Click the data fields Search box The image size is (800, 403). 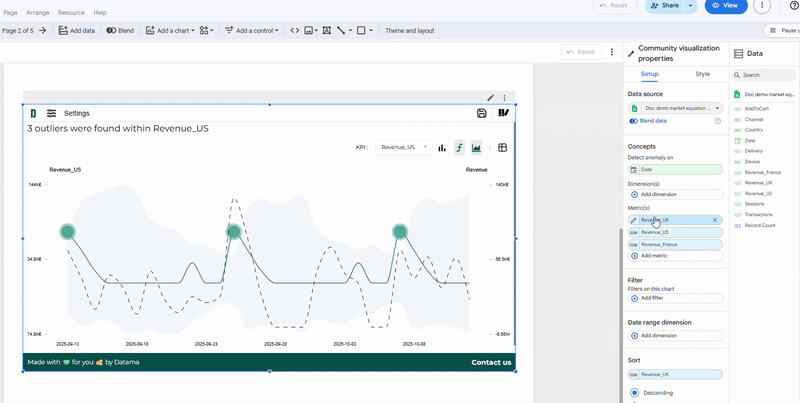coord(765,75)
